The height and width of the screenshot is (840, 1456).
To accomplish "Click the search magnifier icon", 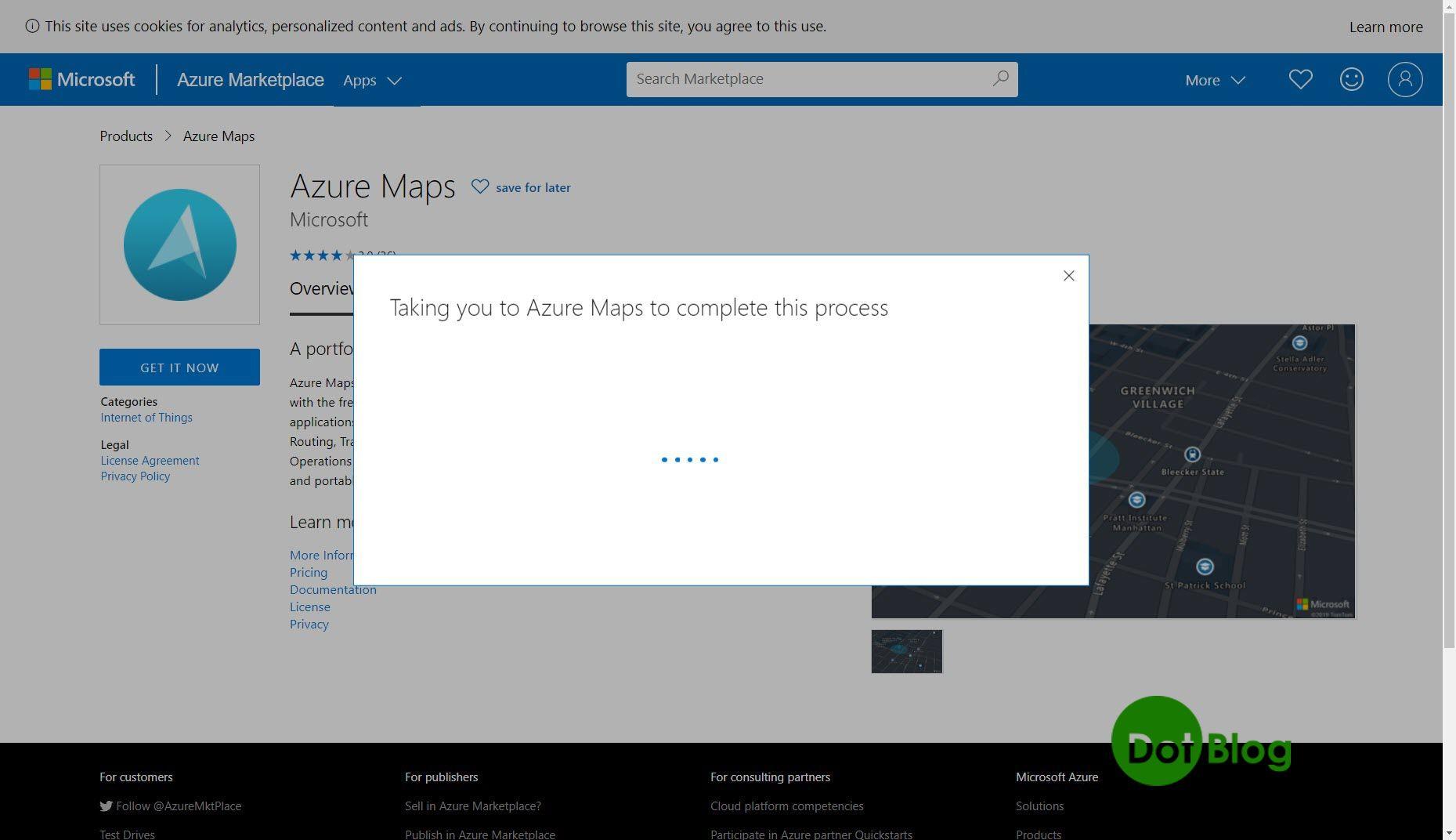I will point(999,78).
